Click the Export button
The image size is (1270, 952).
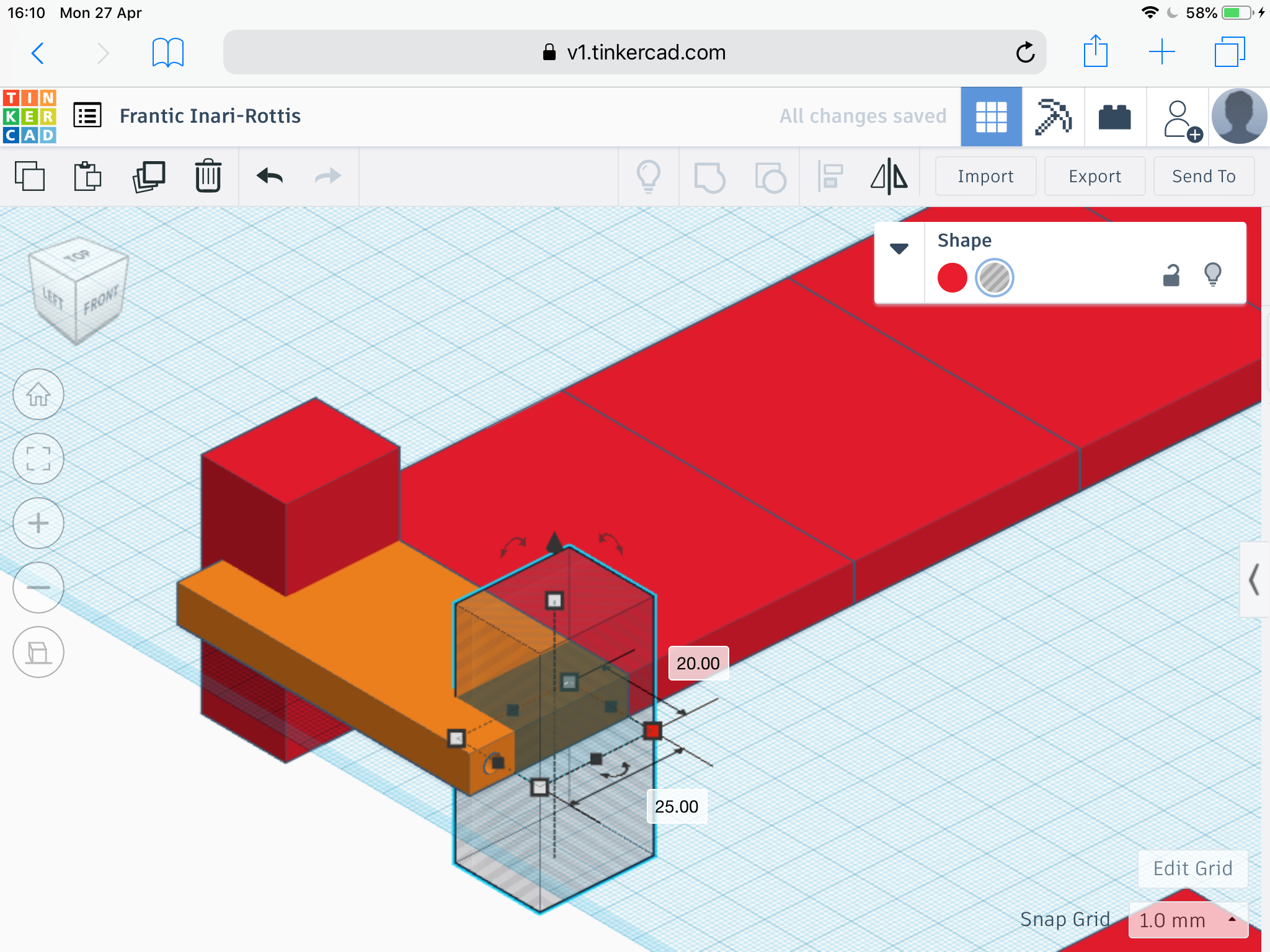point(1095,177)
